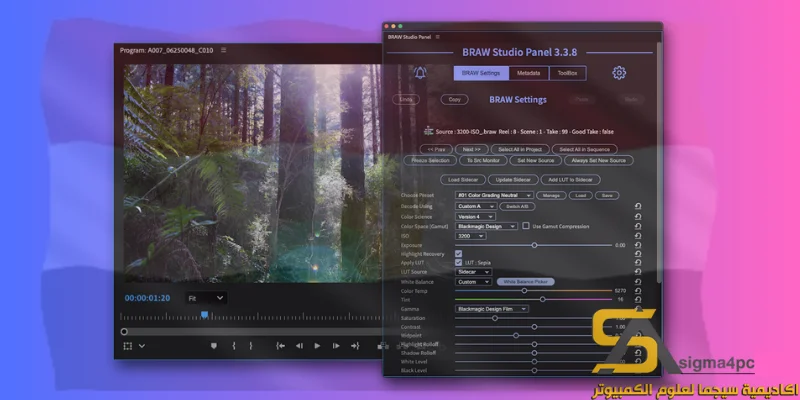Mark Out point in Program monitor
Image resolution: width=800 pixels, height=400 pixels.
pos(251,346)
